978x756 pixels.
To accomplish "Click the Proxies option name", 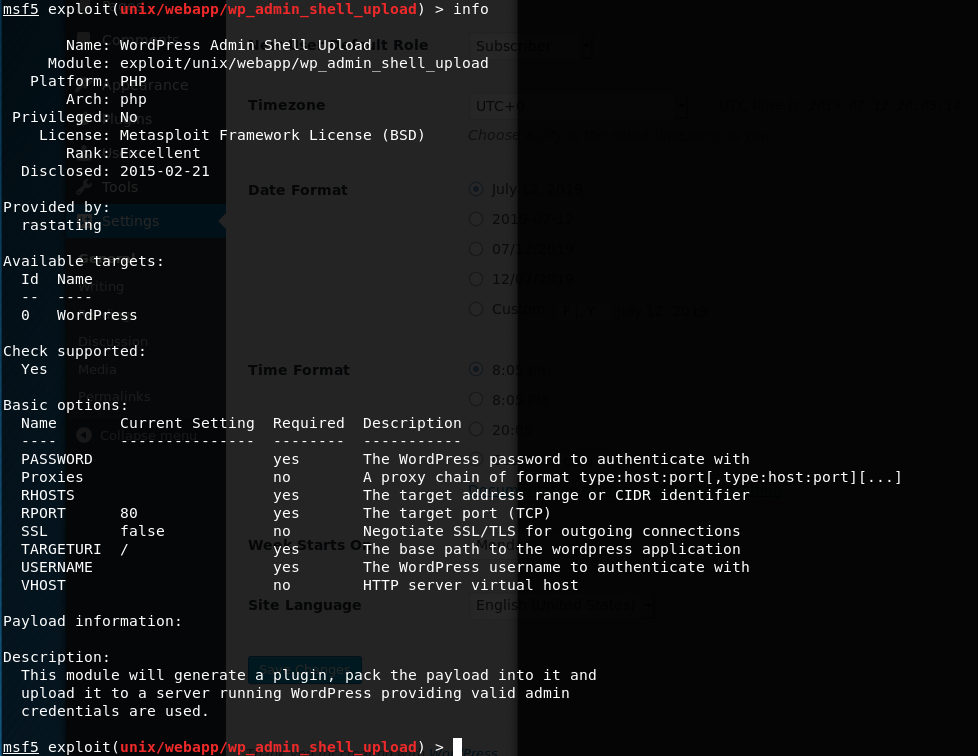I will tap(52, 477).
